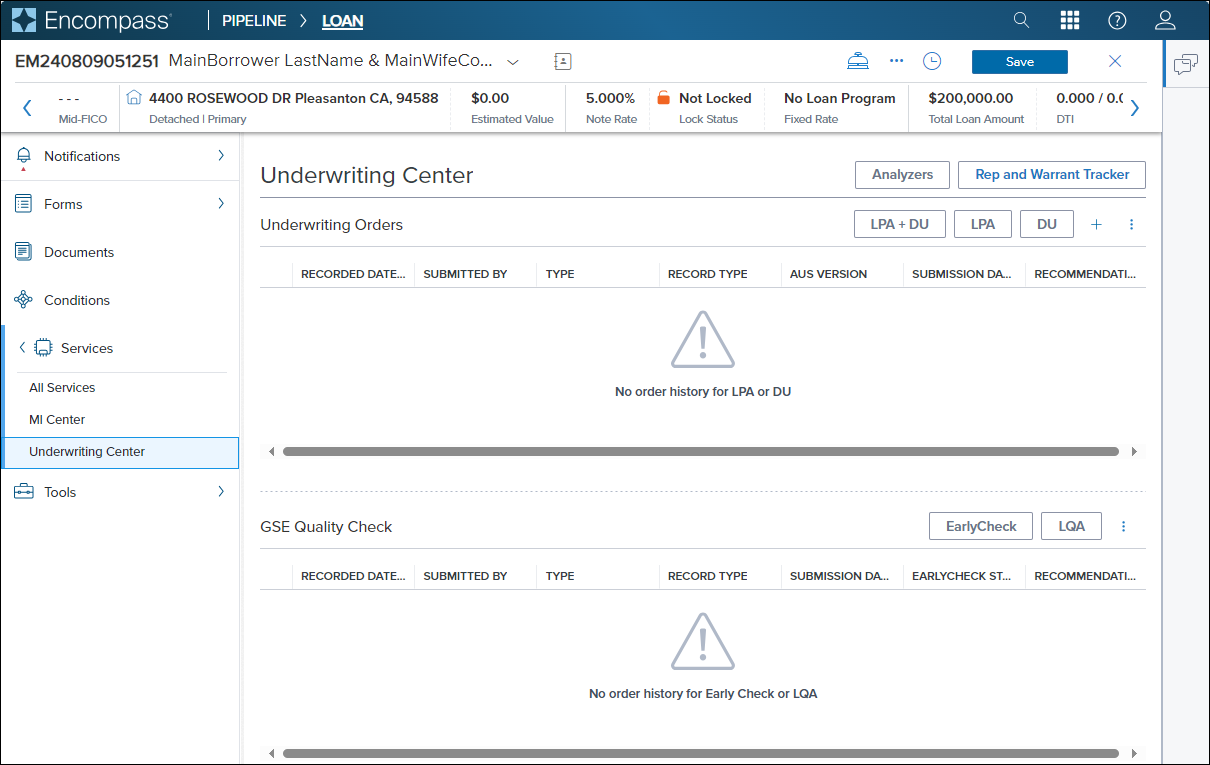Open the apps grid icon
The height and width of the screenshot is (765, 1210).
1069,20
